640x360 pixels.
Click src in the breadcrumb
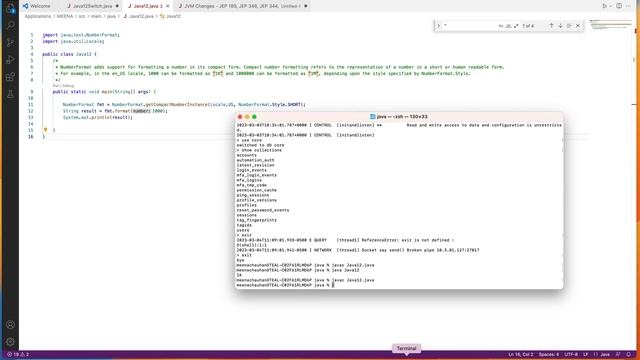click(82, 16)
